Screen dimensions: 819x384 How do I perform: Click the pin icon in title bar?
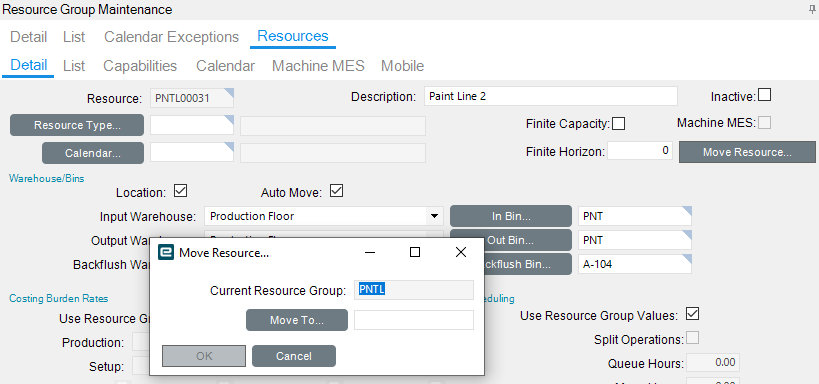812,9
